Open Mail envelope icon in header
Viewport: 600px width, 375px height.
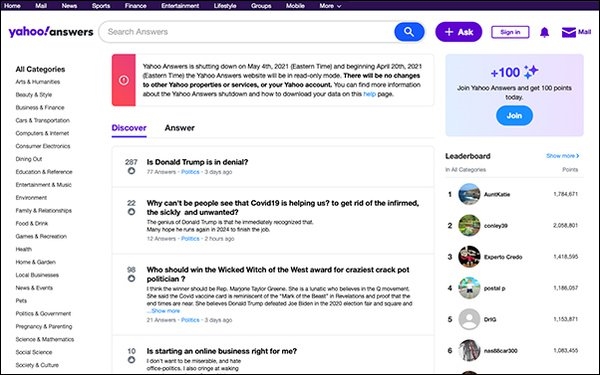[569, 33]
